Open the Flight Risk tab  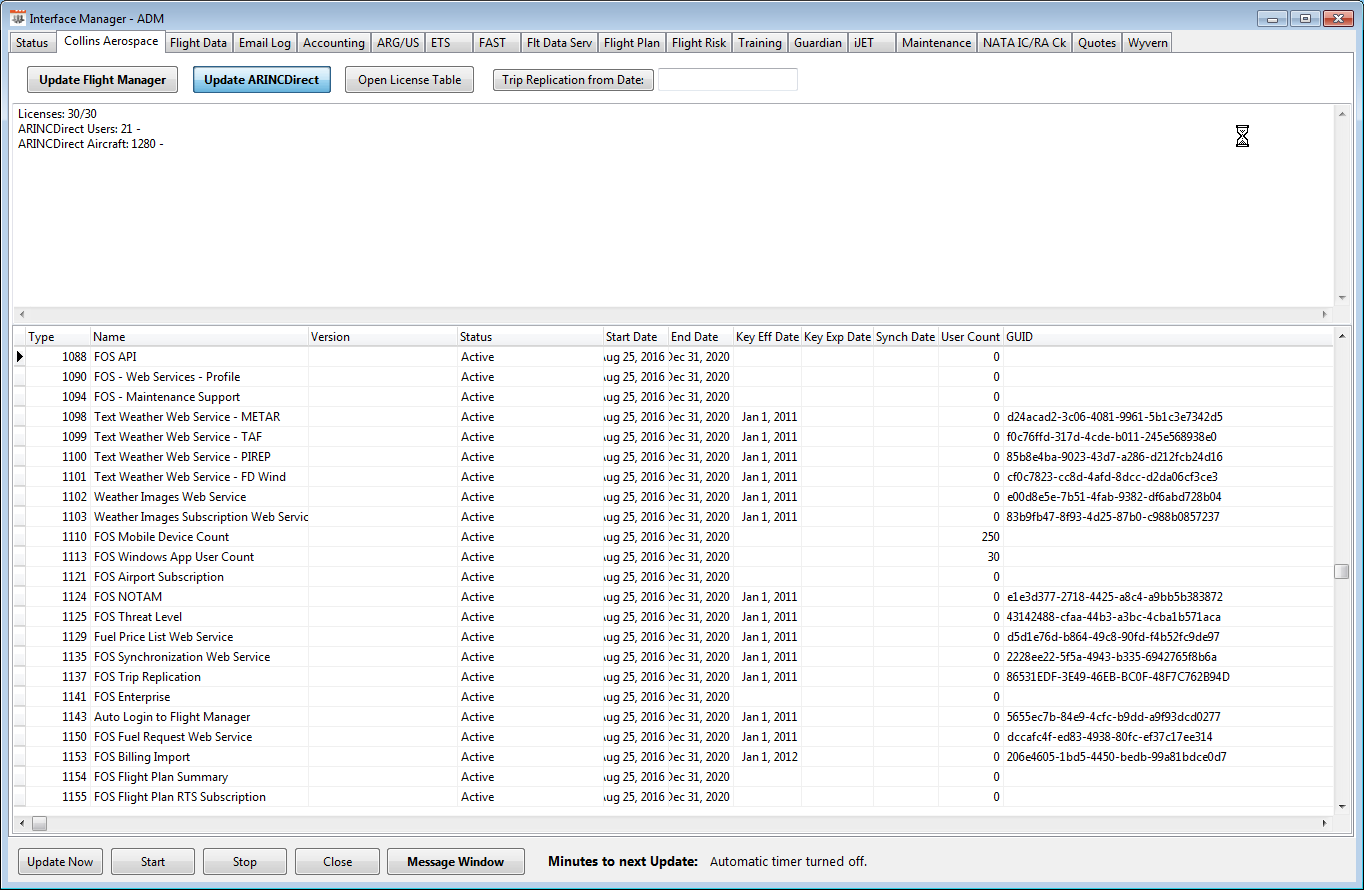(x=699, y=43)
